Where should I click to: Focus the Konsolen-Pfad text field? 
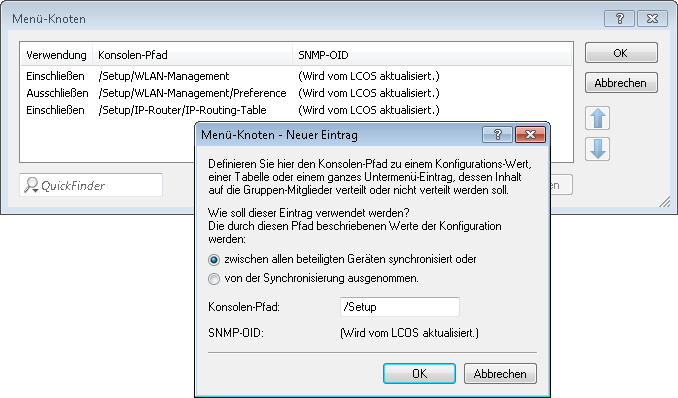(x=400, y=307)
